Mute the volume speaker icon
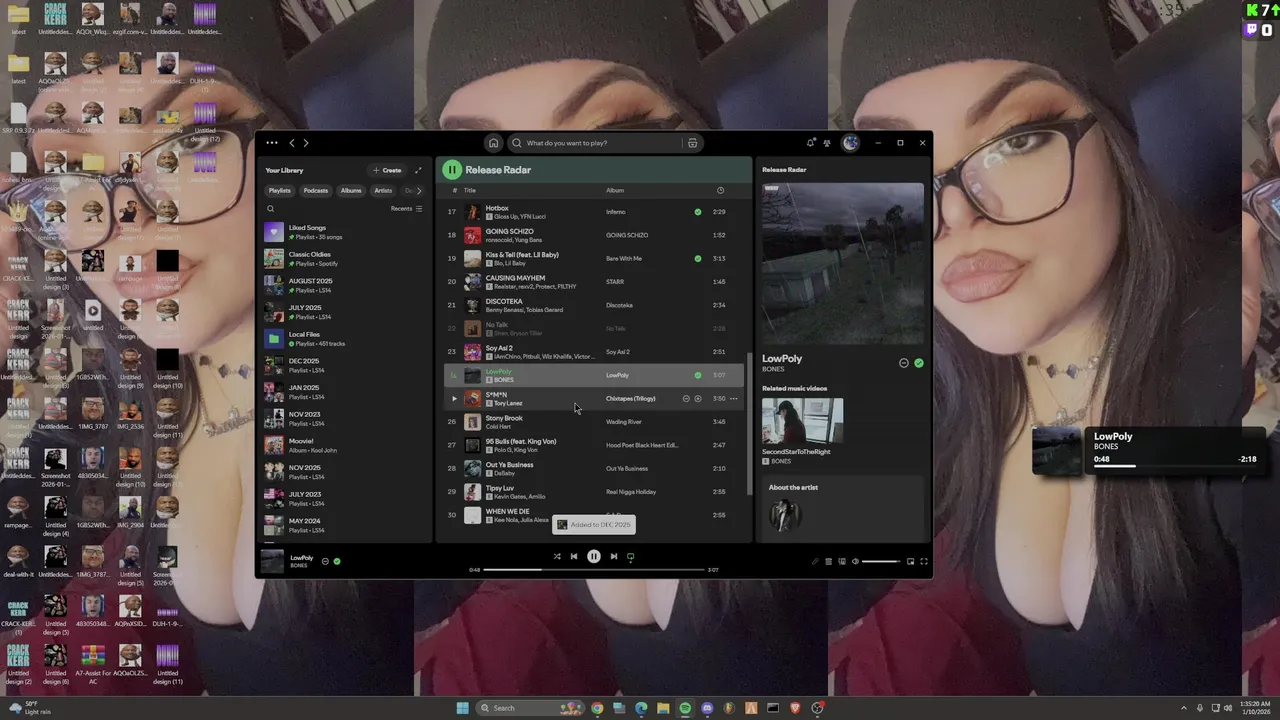The width and height of the screenshot is (1280, 720). click(x=855, y=561)
